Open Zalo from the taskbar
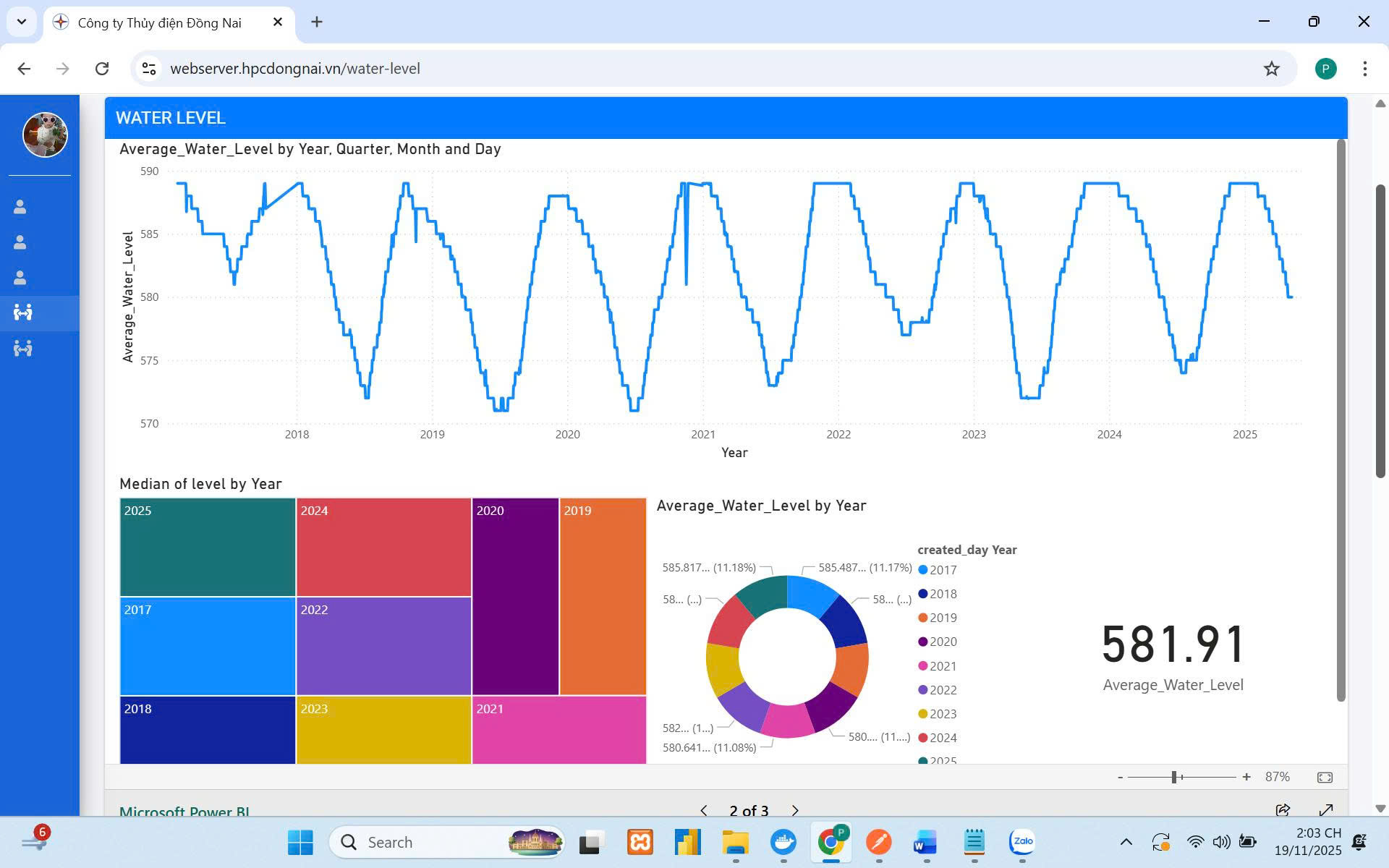Image resolution: width=1389 pixels, height=868 pixels. (1022, 841)
